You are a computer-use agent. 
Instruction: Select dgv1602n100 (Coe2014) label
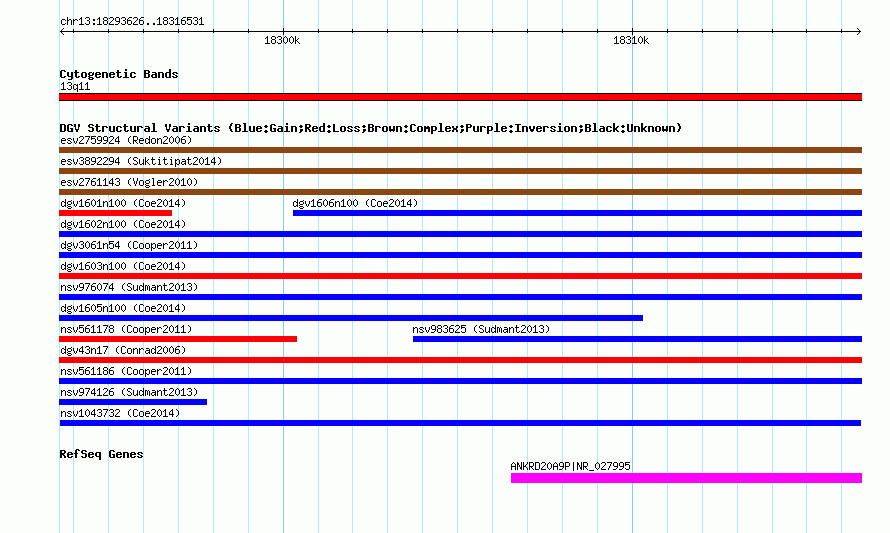(123, 224)
